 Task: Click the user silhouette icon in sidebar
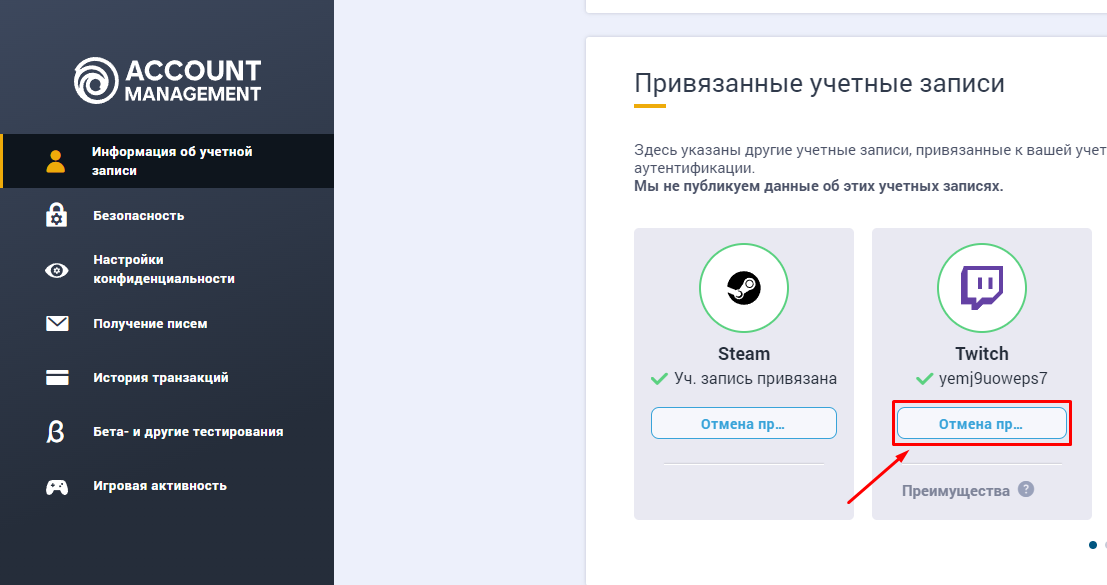click(57, 161)
